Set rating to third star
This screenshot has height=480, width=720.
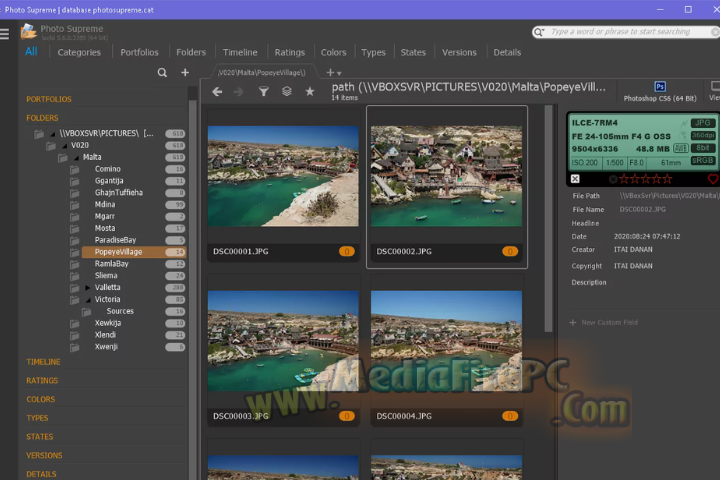click(x=646, y=179)
